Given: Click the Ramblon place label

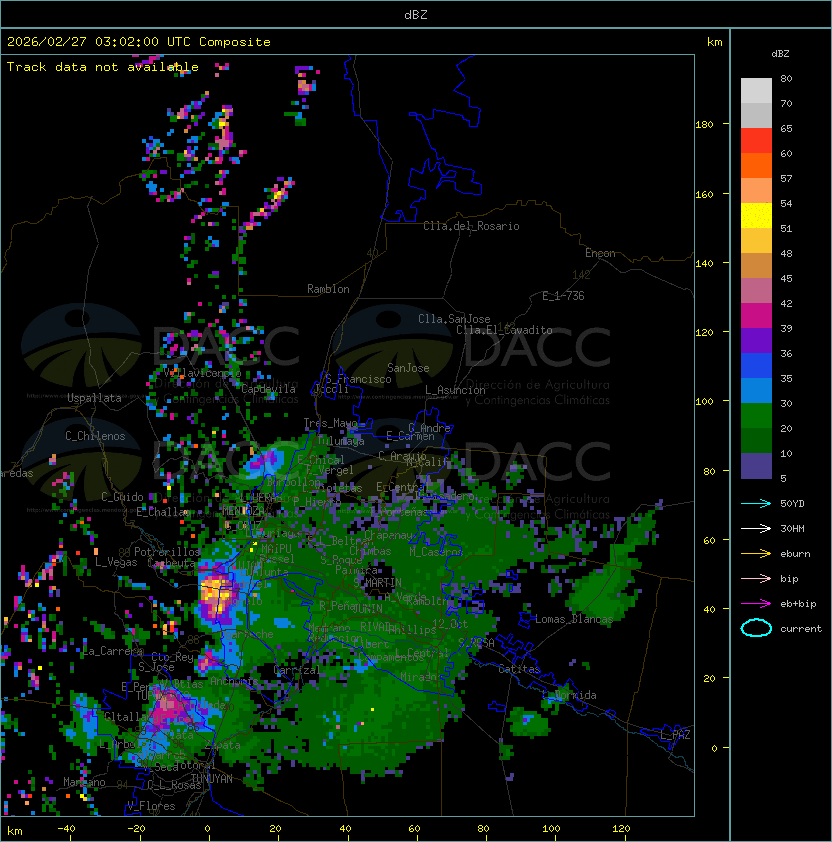Looking at the screenshot, I should point(328,289).
